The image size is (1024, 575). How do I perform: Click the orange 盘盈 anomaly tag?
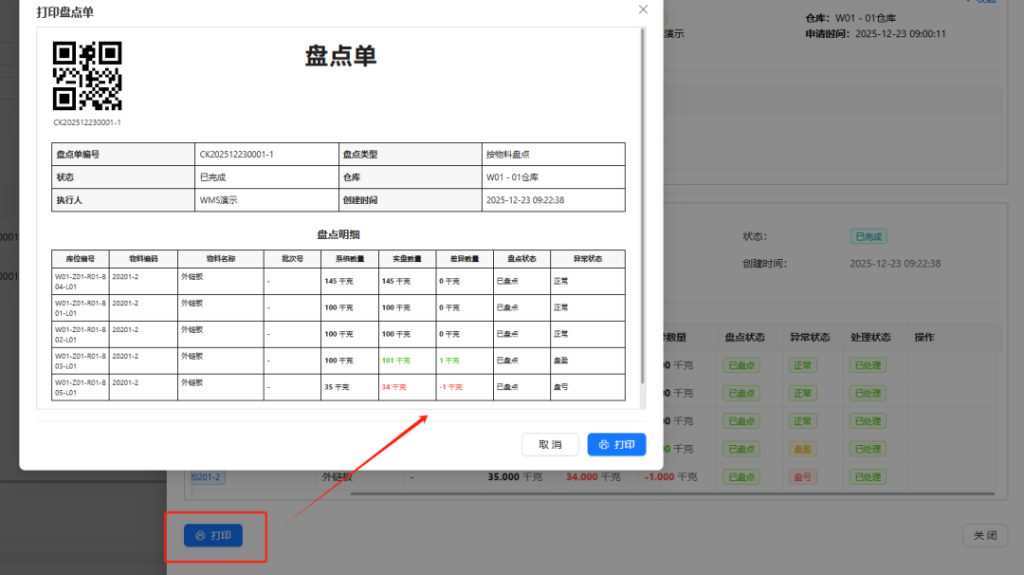tap(802, 449)
